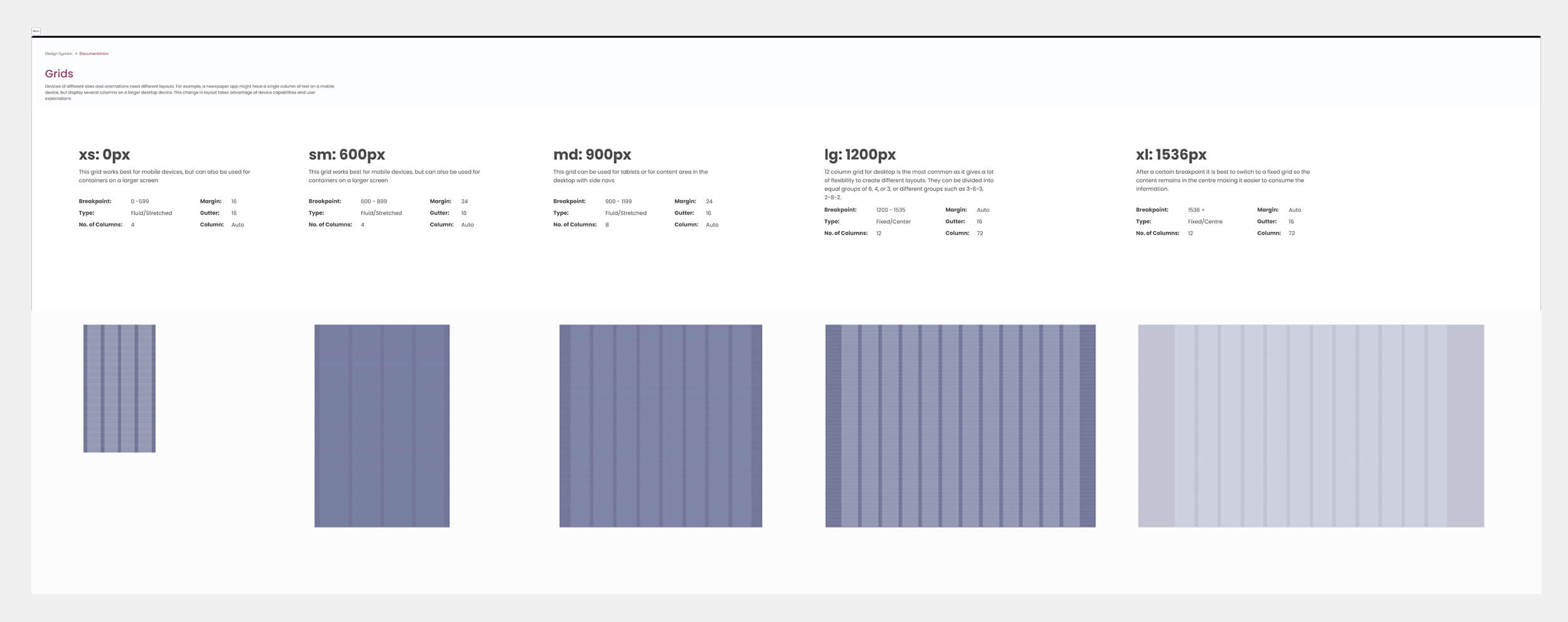Open the Design System breadcrumb link
Screen dimensions: 1568x622
click(58, 54)
